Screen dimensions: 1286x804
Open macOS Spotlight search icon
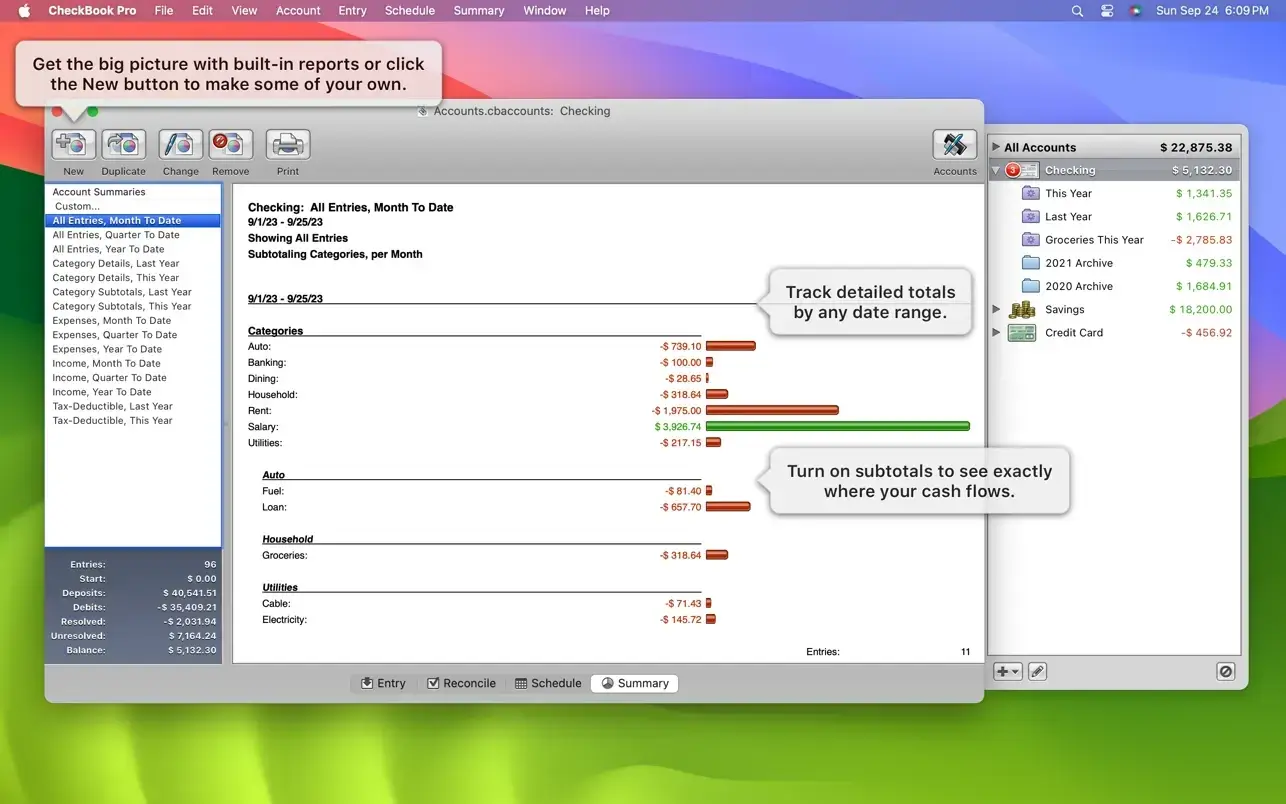(x=1077, y=11)
